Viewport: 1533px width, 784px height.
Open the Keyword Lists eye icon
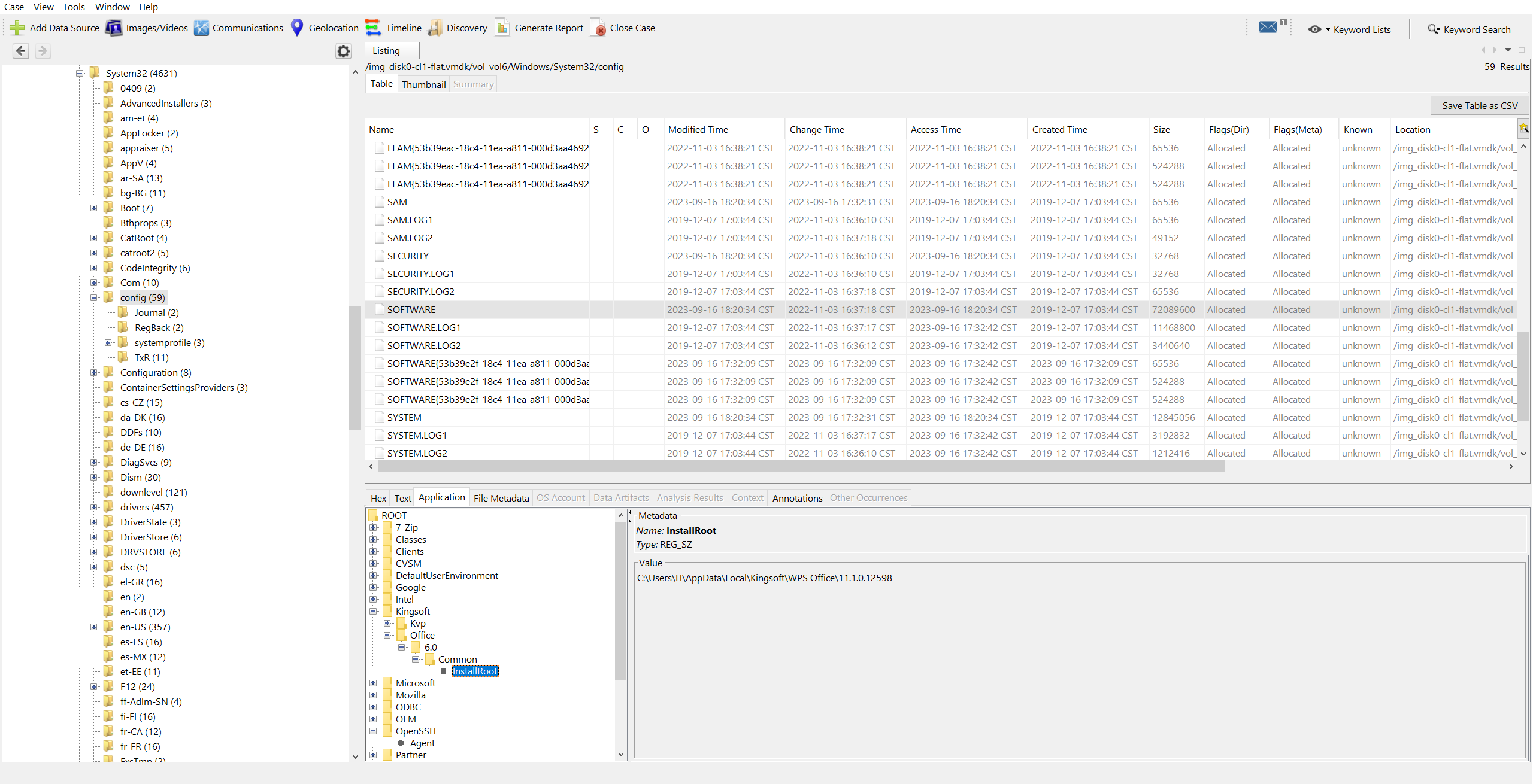click(1314, 29)
